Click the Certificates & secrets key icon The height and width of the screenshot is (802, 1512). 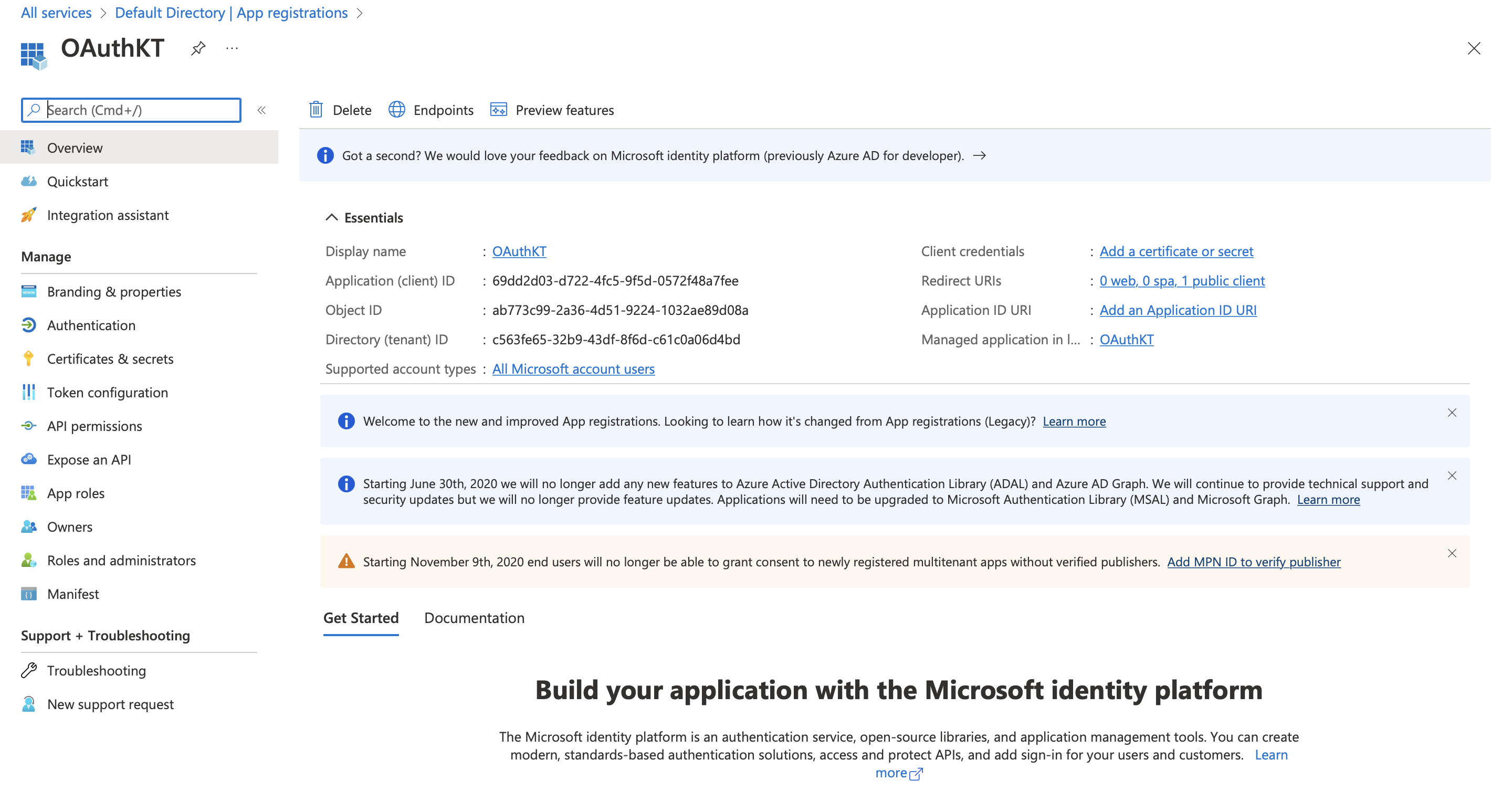[28, 359]
